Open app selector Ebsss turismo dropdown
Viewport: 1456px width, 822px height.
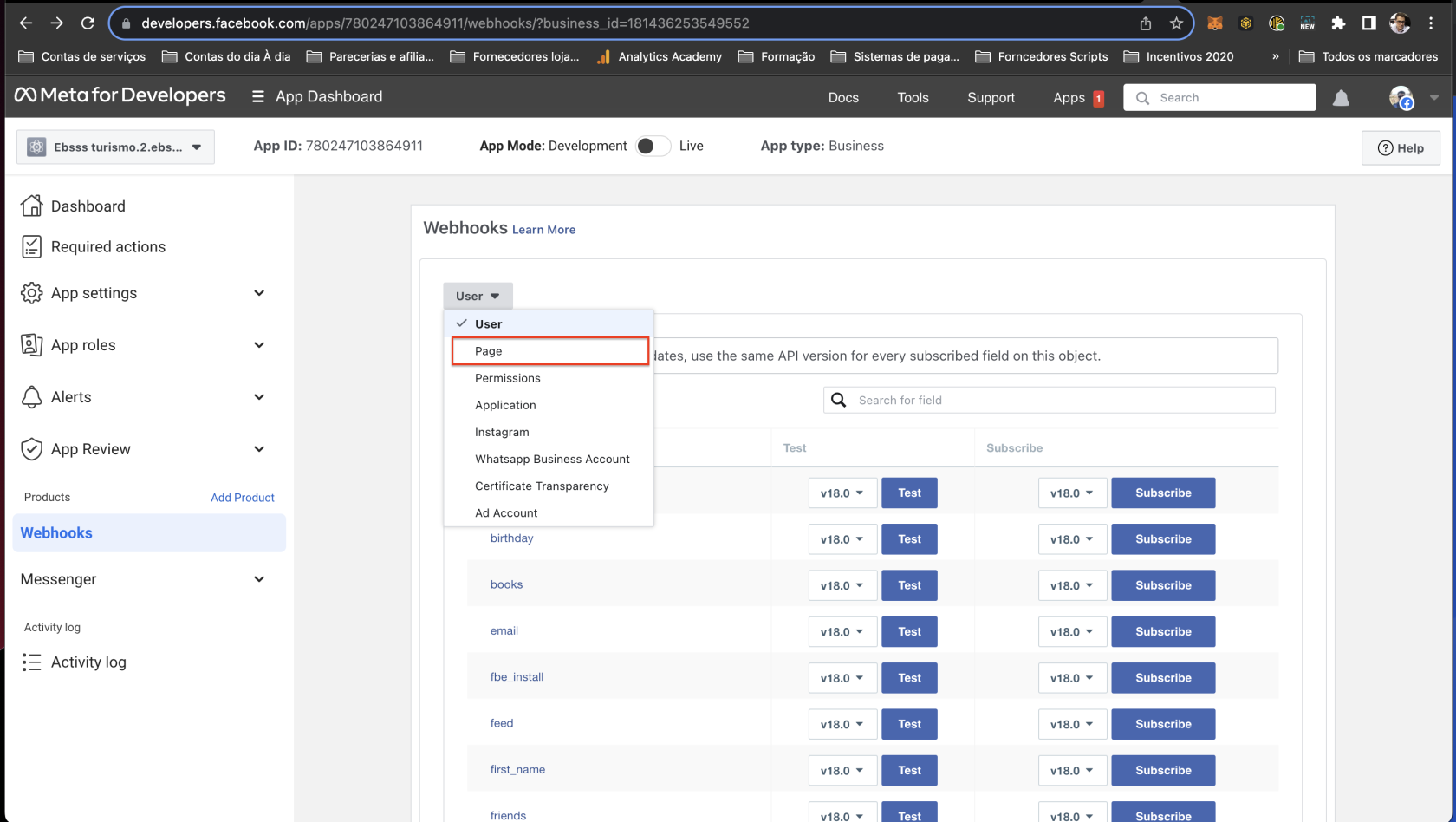point(115,147)
